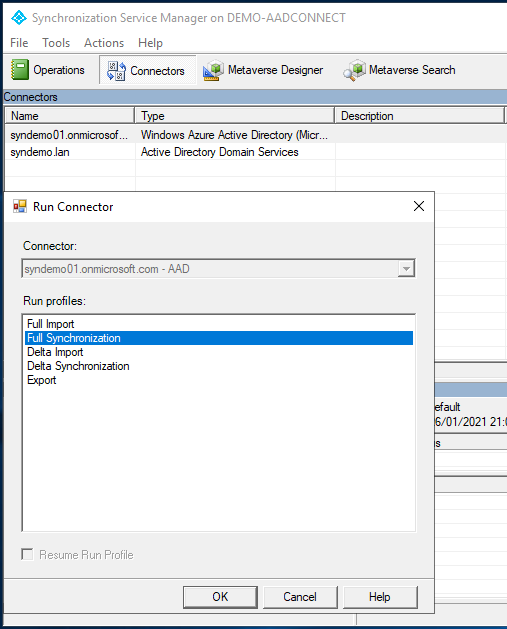Click the Cancel button

(300, 597)
